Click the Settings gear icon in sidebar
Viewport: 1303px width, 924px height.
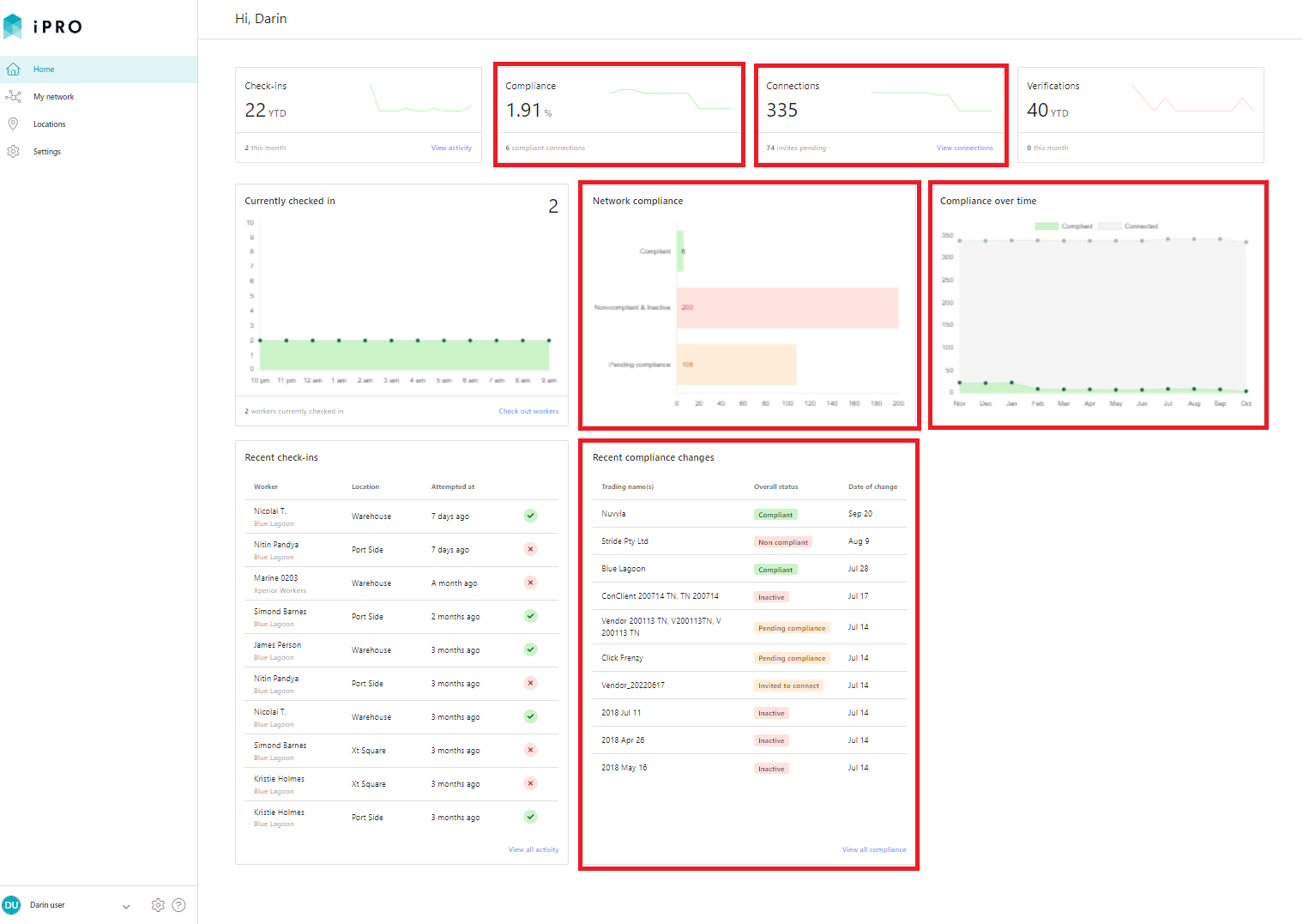[x=13, y=152]
